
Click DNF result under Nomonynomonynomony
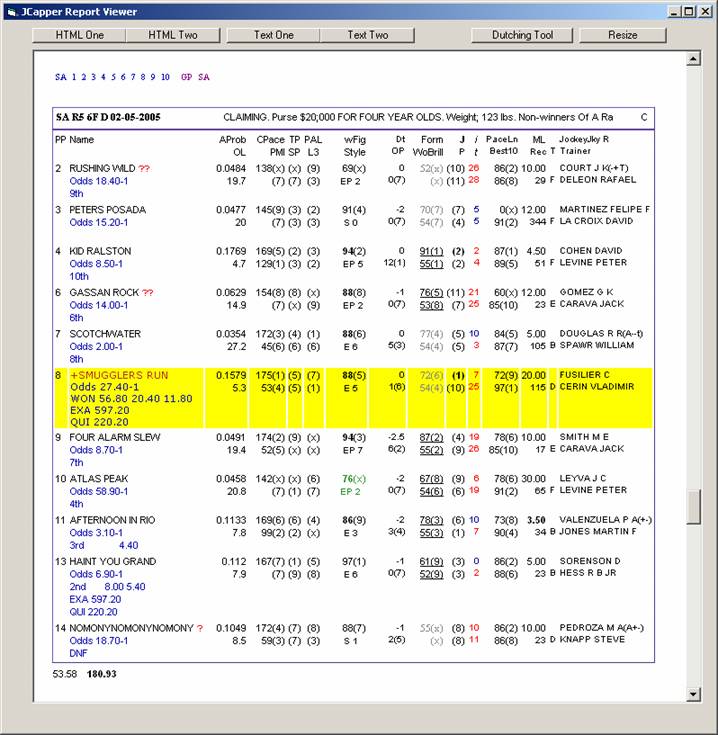click(78, 653)
